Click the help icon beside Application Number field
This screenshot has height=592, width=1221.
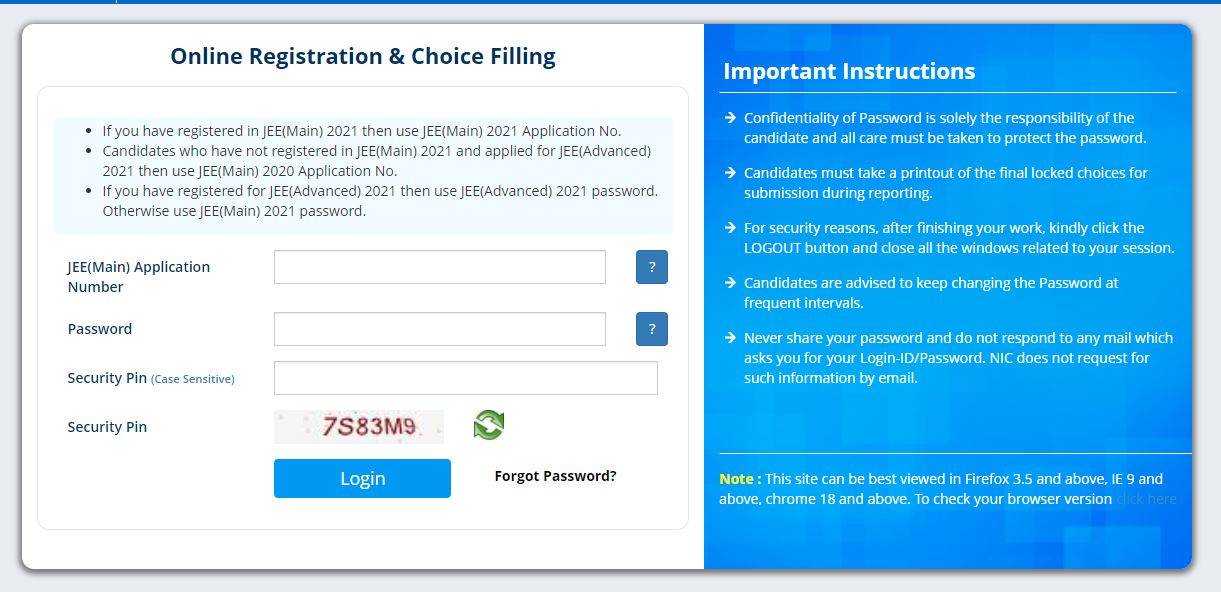[651, 267]
